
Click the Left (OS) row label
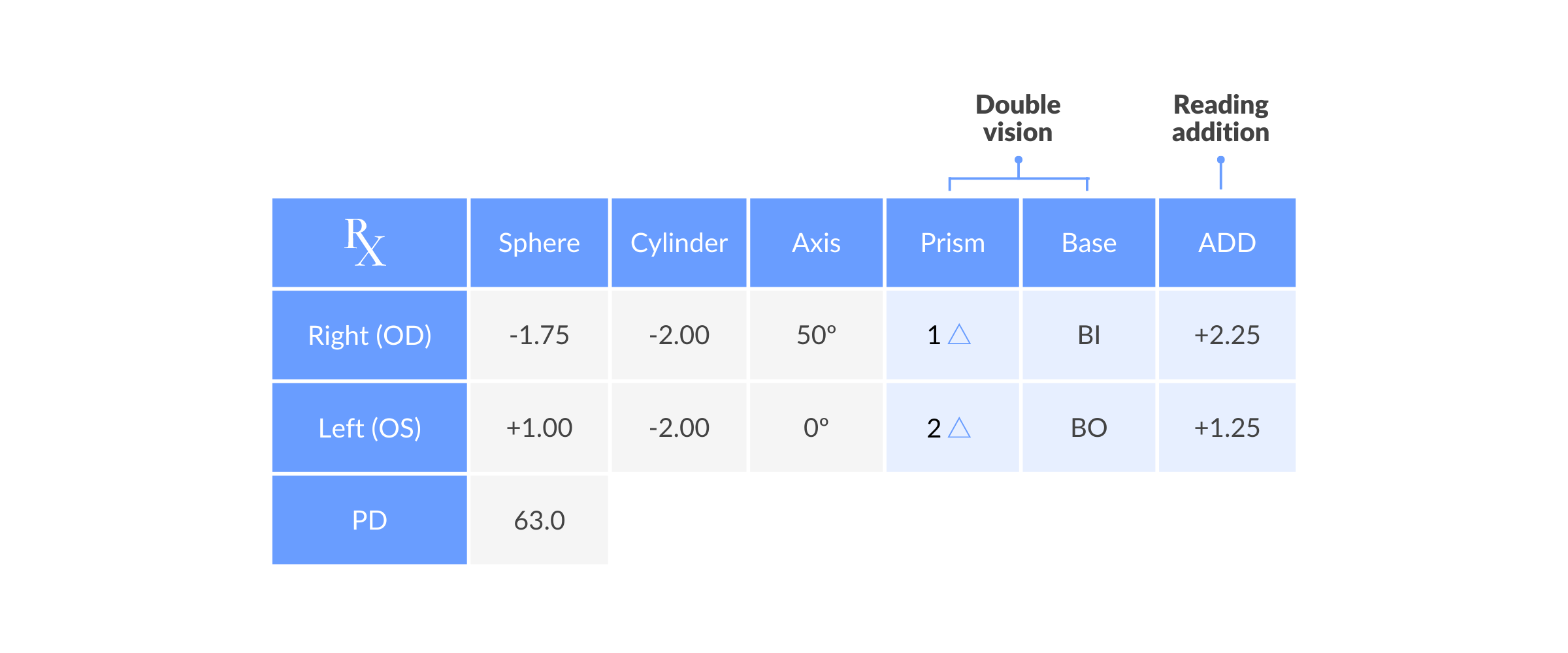click(369, 428)
